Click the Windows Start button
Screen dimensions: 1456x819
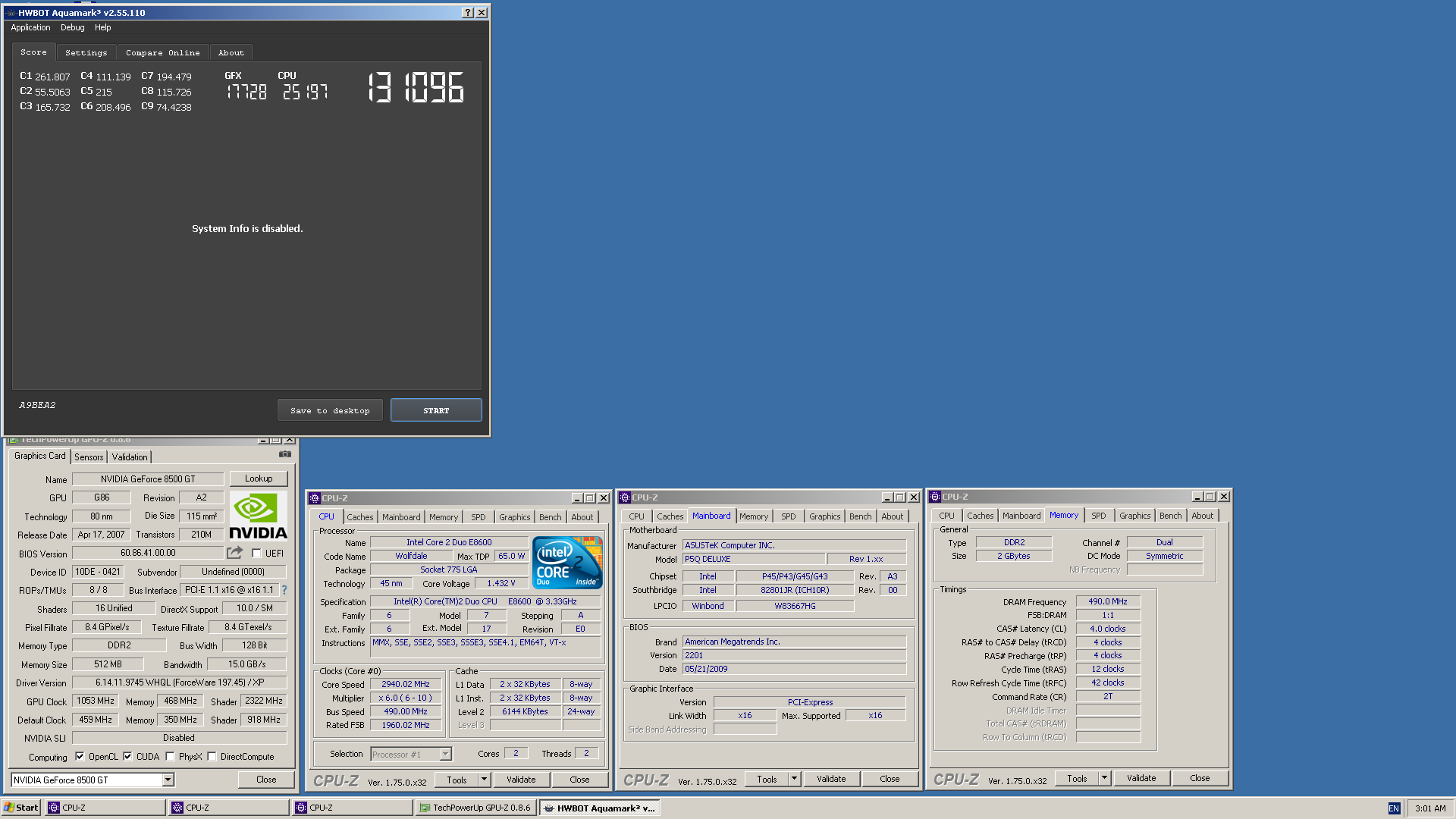tap(21, 808)
